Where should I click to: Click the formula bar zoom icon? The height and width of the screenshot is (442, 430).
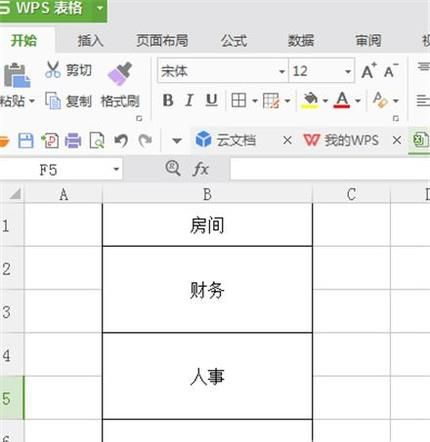[x=173, y=168]
